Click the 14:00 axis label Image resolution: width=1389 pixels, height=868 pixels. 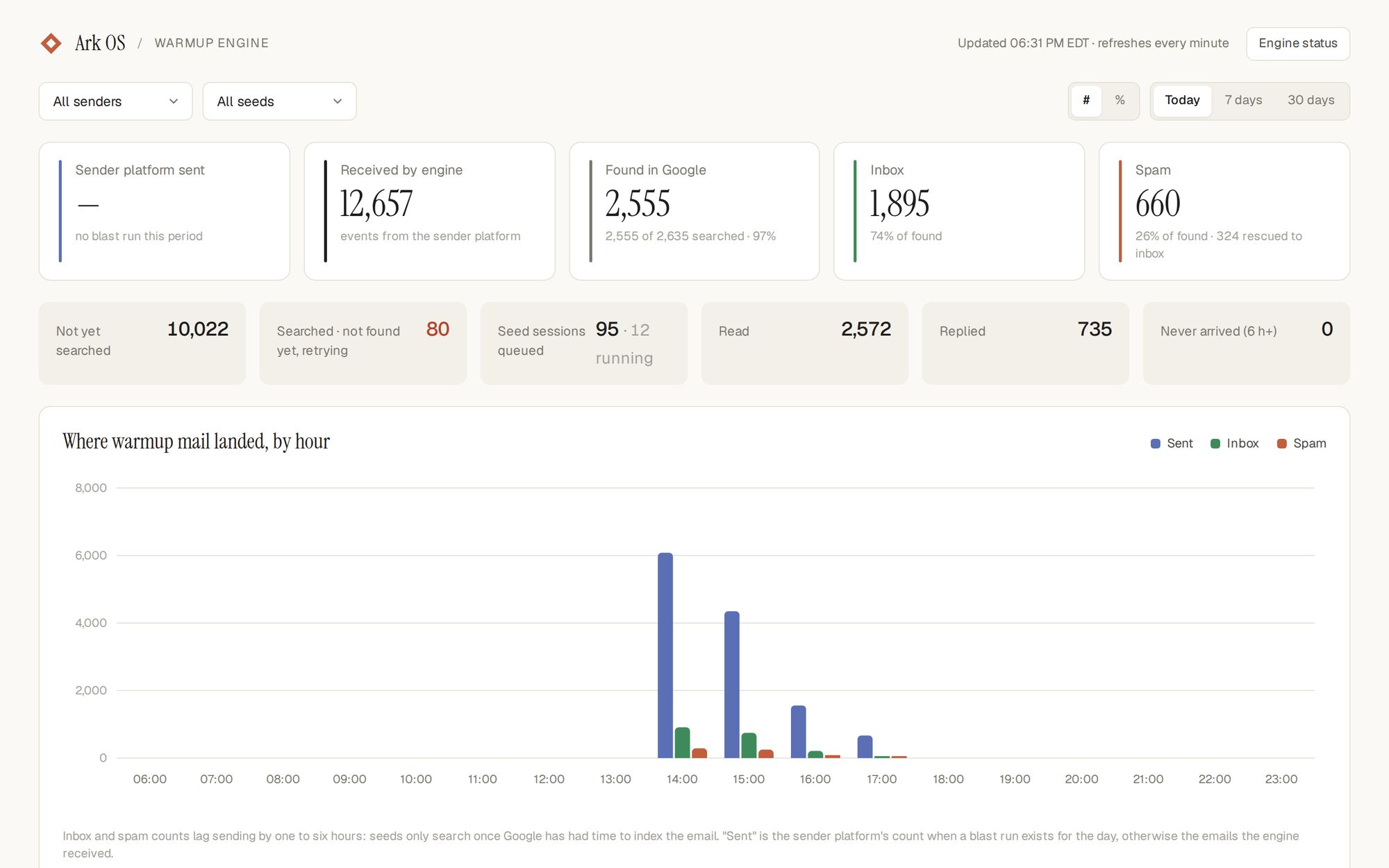682,779
